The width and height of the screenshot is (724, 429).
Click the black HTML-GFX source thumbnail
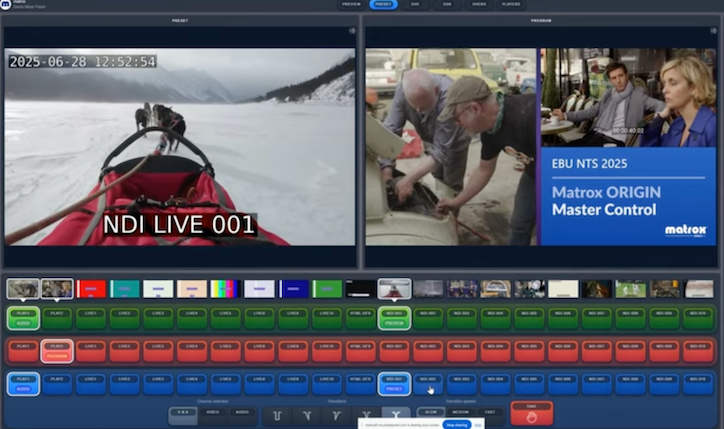pyautogui.click(x=361, y=289)
